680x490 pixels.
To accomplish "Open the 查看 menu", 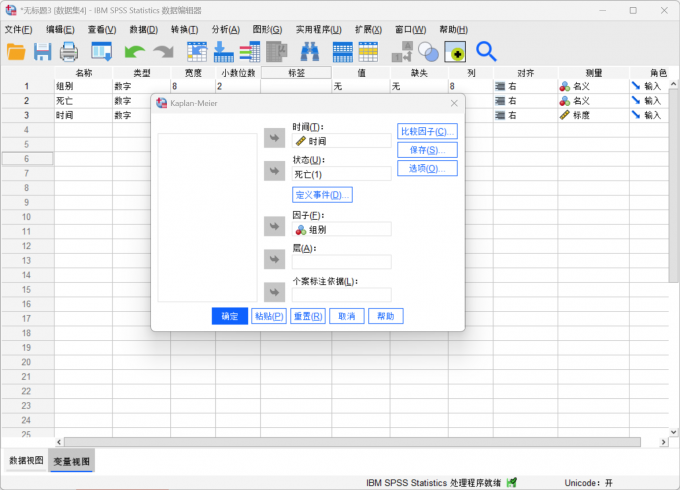I will click(102, 29).
